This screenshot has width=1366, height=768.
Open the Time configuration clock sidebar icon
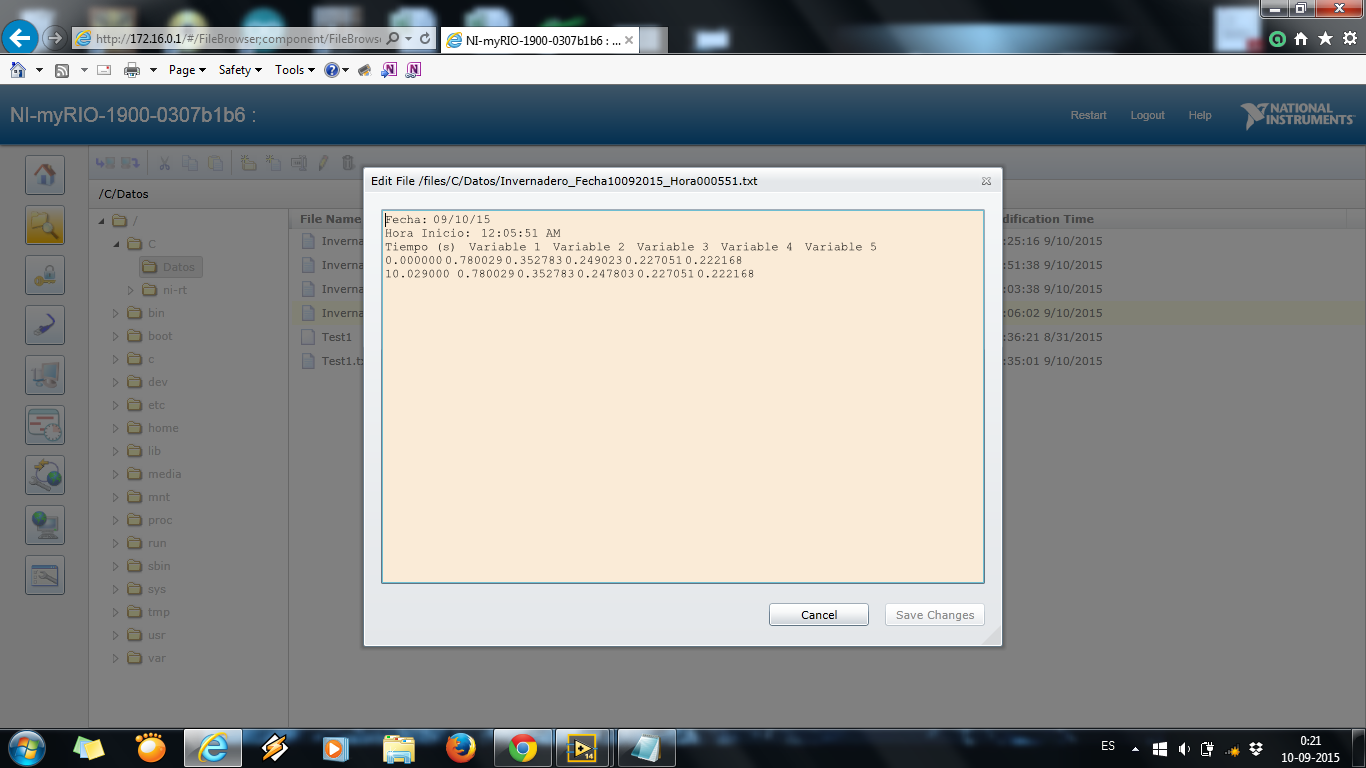[x=45, y=425]
